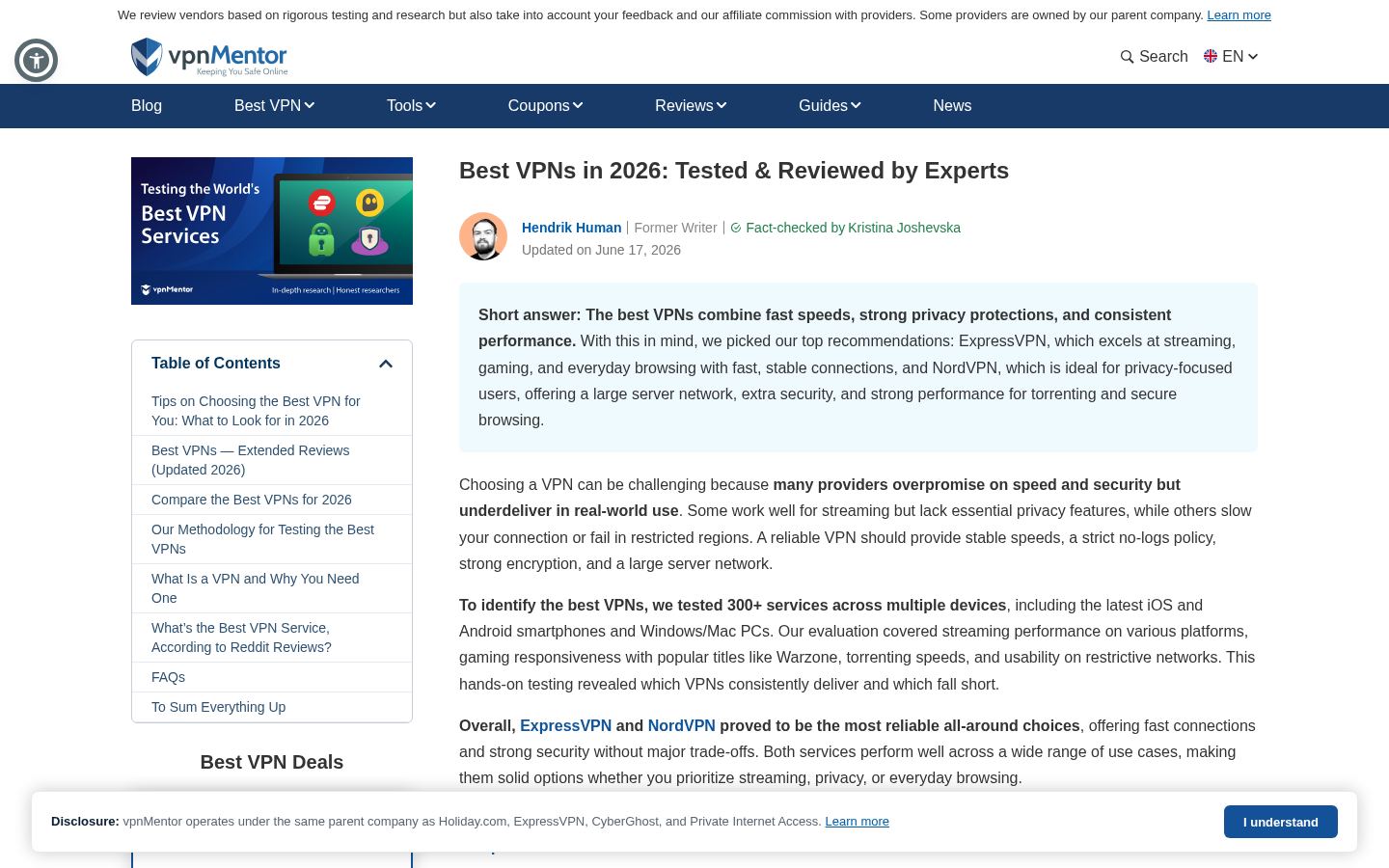
Task: Go to Tips on Choosing the Best VPN
Action: pyautogui.click(x=256, y=411)
